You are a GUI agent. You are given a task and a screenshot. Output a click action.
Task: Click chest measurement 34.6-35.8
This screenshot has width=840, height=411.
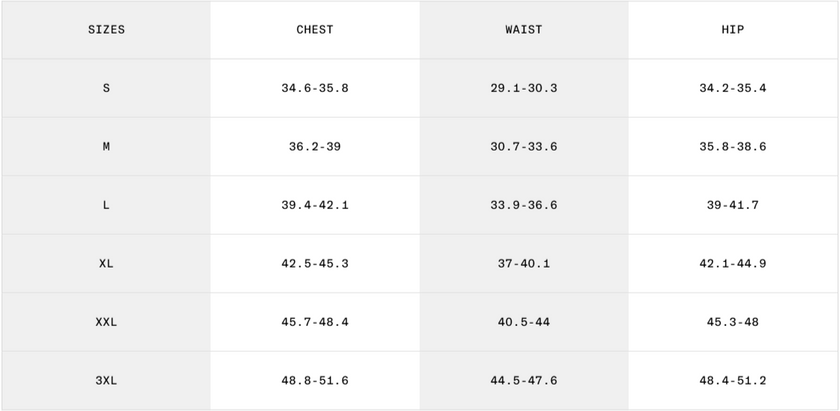pos(315,88)
